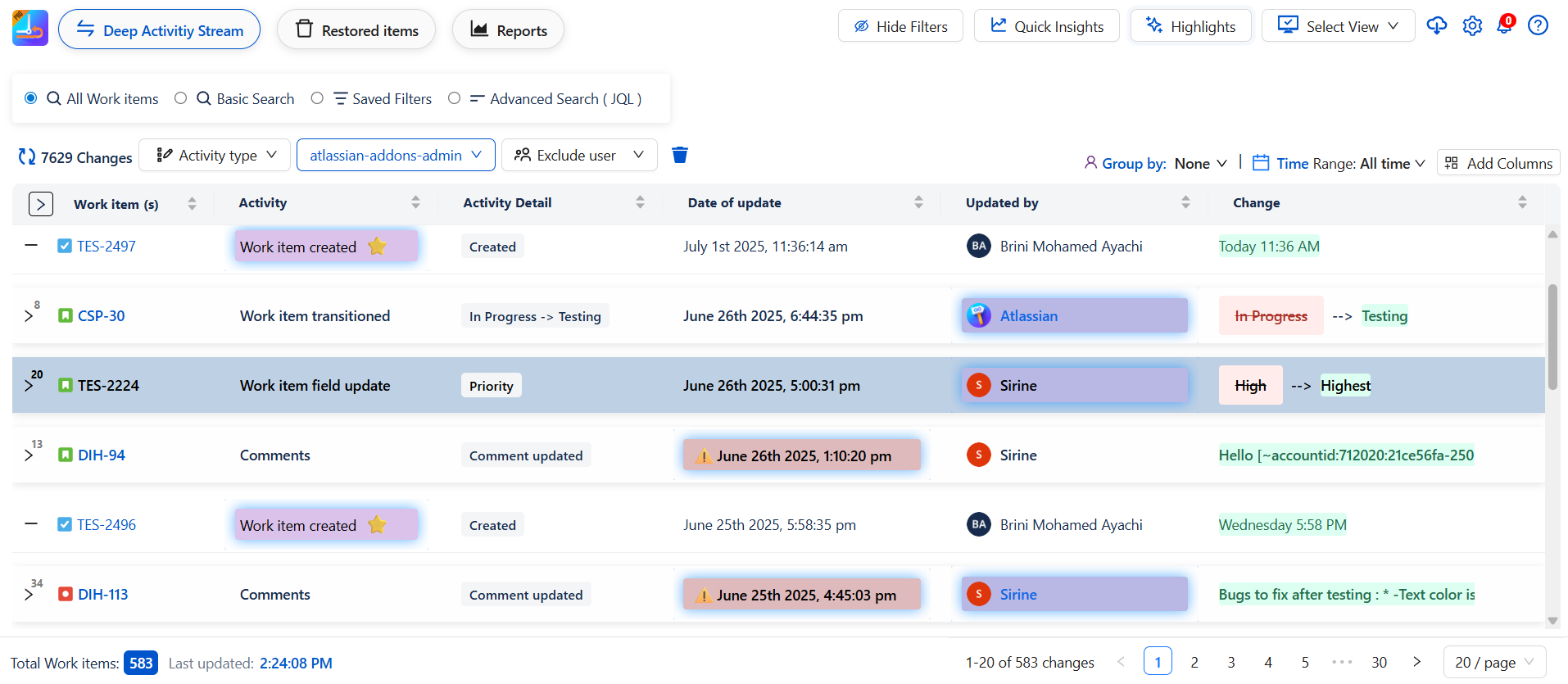The image size is (1568, 684).
Task: Refresh changes using the reload icon
Action: click(x=27, y=157)
